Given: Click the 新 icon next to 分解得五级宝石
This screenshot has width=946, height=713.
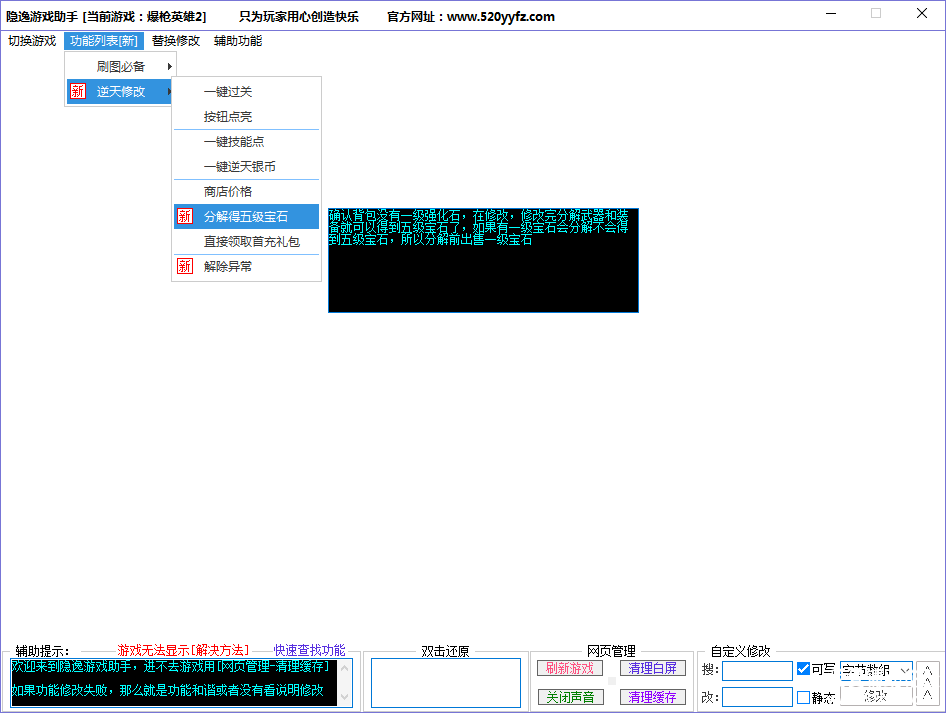Looking at the screenshot, I should coord(184,216).
